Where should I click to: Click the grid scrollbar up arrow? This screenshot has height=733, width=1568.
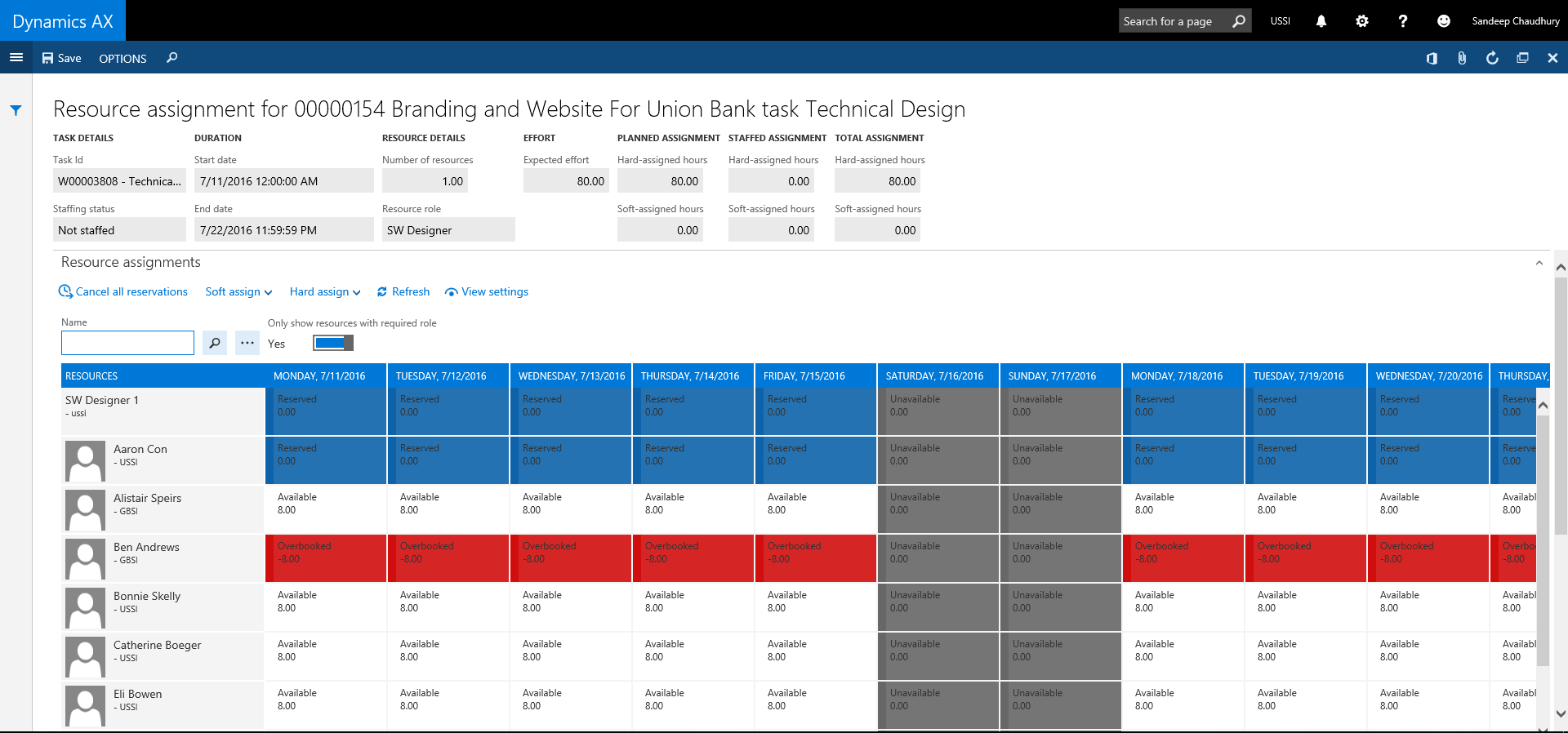[x=1543, y=406]
